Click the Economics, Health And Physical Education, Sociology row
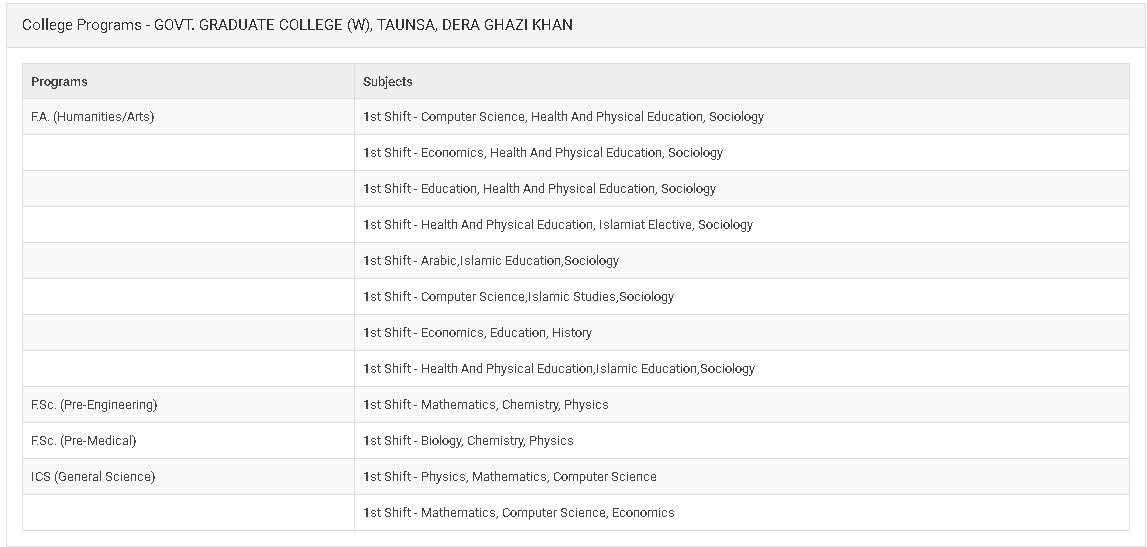The image size is (1147, 547). pos(543,153)
